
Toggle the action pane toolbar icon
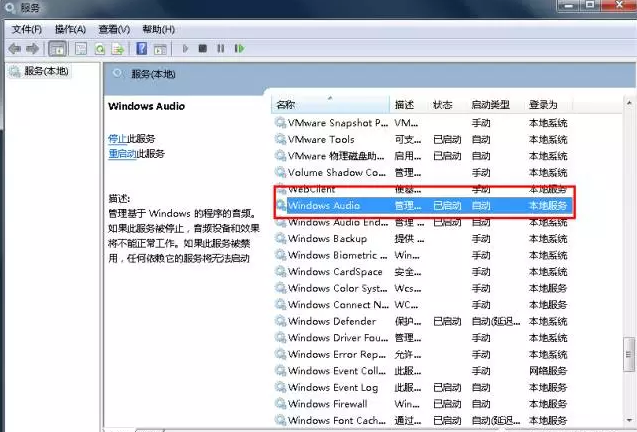point(160,49)
